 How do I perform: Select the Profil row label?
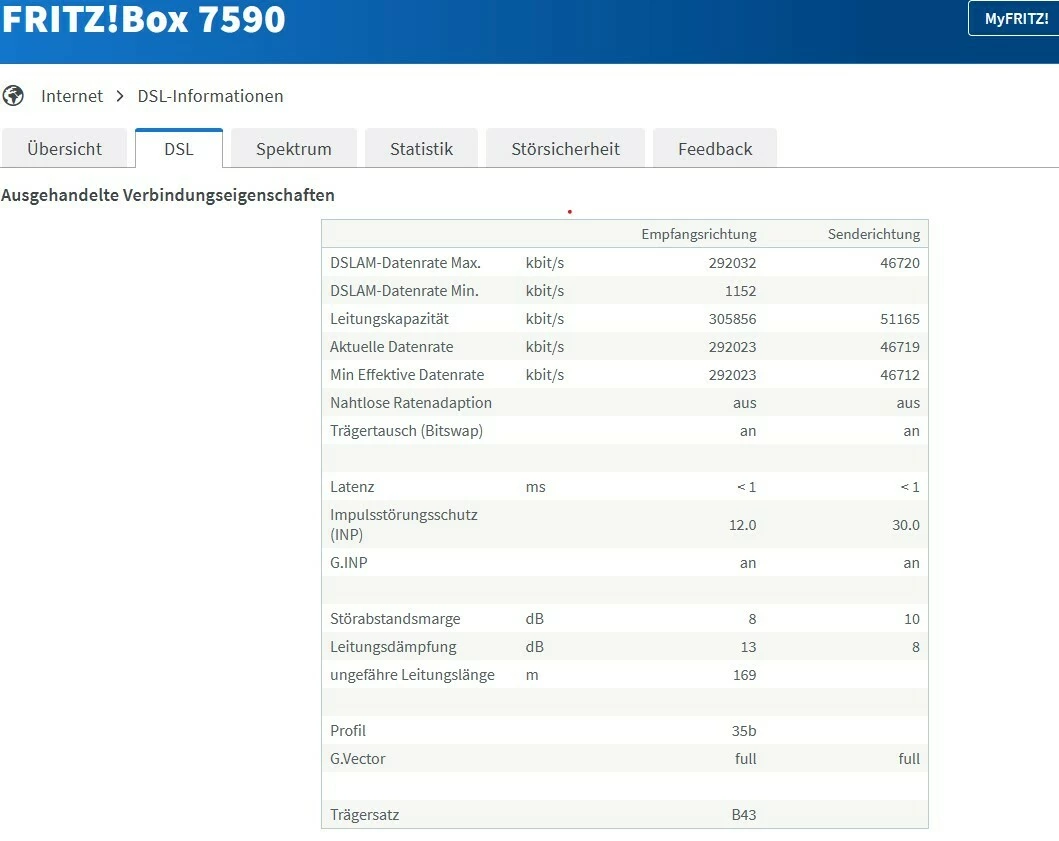348,731
